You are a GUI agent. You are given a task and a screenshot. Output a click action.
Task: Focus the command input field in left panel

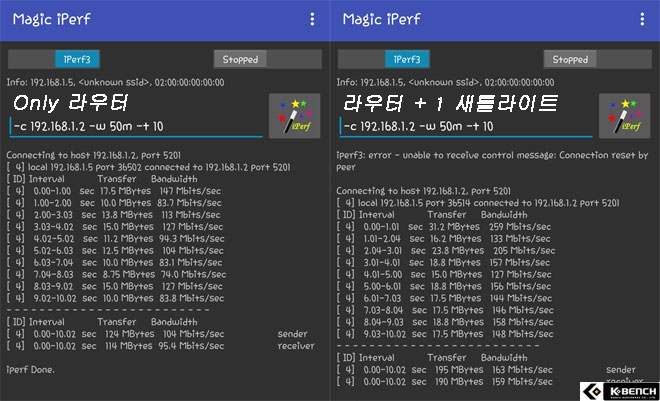(x=136, y=127)
